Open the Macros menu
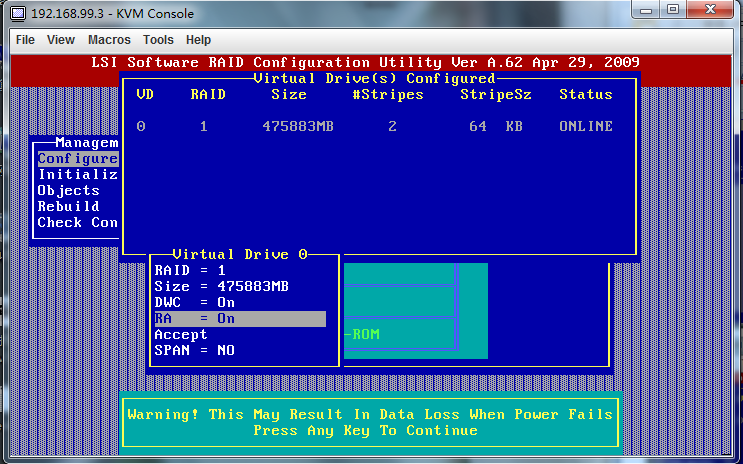 pyautogui.click(x=109, y=40)
